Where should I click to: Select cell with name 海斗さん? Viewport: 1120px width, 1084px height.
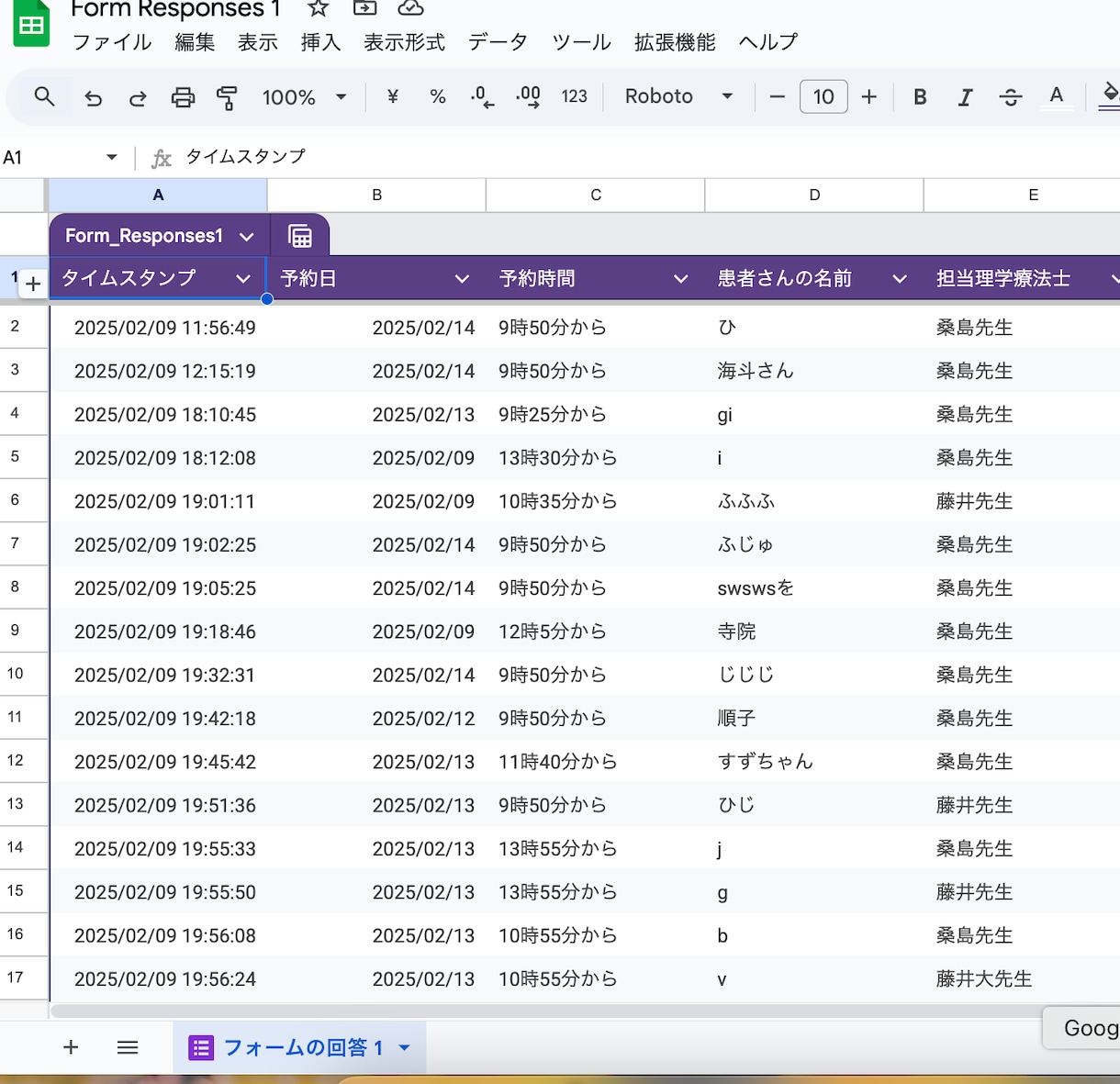[813, 371]
